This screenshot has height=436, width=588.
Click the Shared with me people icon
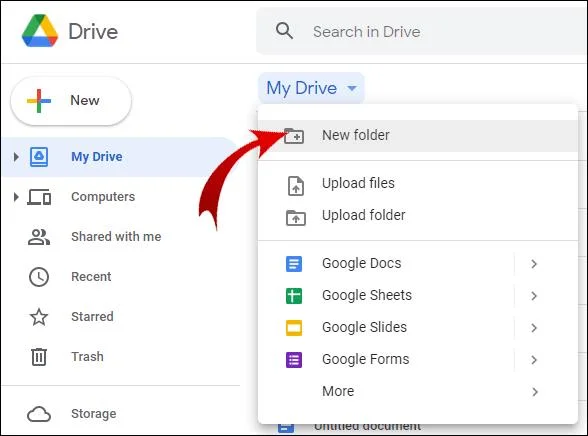point(39,237)
